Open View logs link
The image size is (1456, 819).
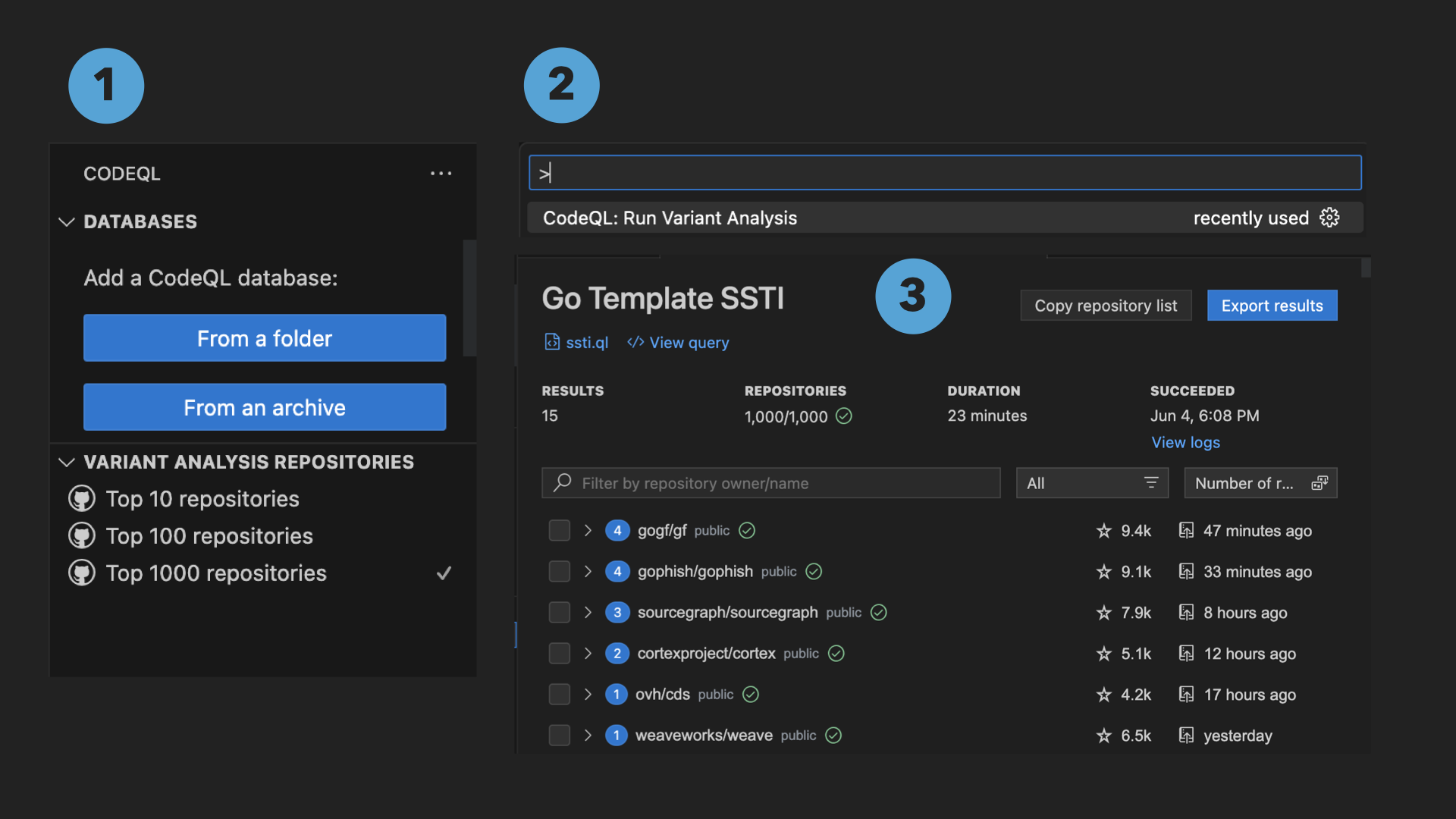point(1185,442)
